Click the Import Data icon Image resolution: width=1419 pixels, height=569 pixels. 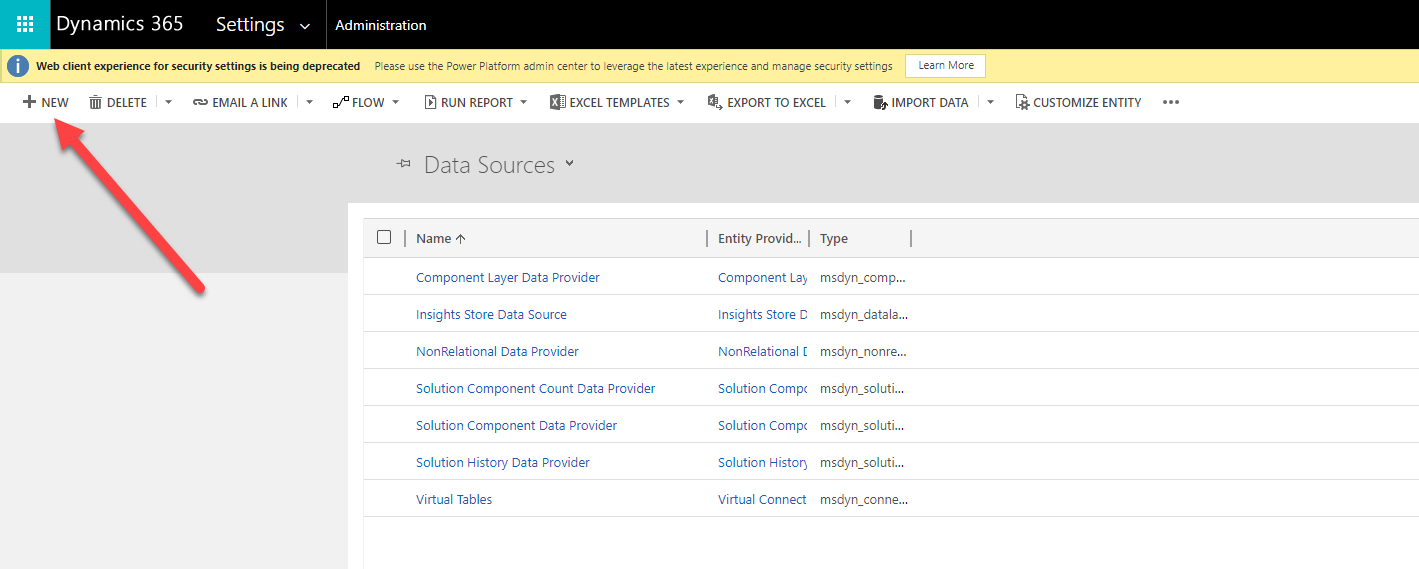(880, 102)
